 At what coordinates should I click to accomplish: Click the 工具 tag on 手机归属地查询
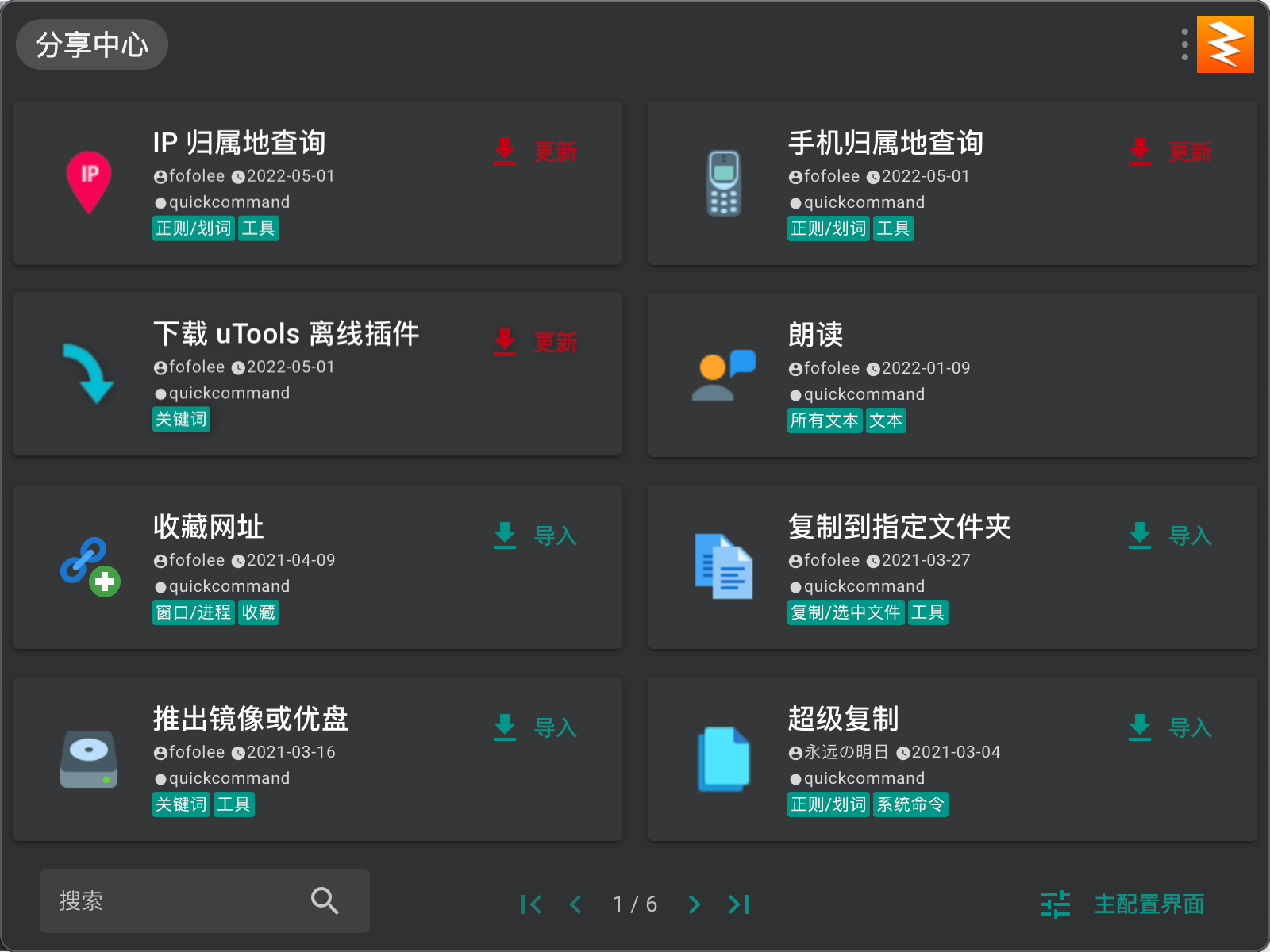pos(894,228)
